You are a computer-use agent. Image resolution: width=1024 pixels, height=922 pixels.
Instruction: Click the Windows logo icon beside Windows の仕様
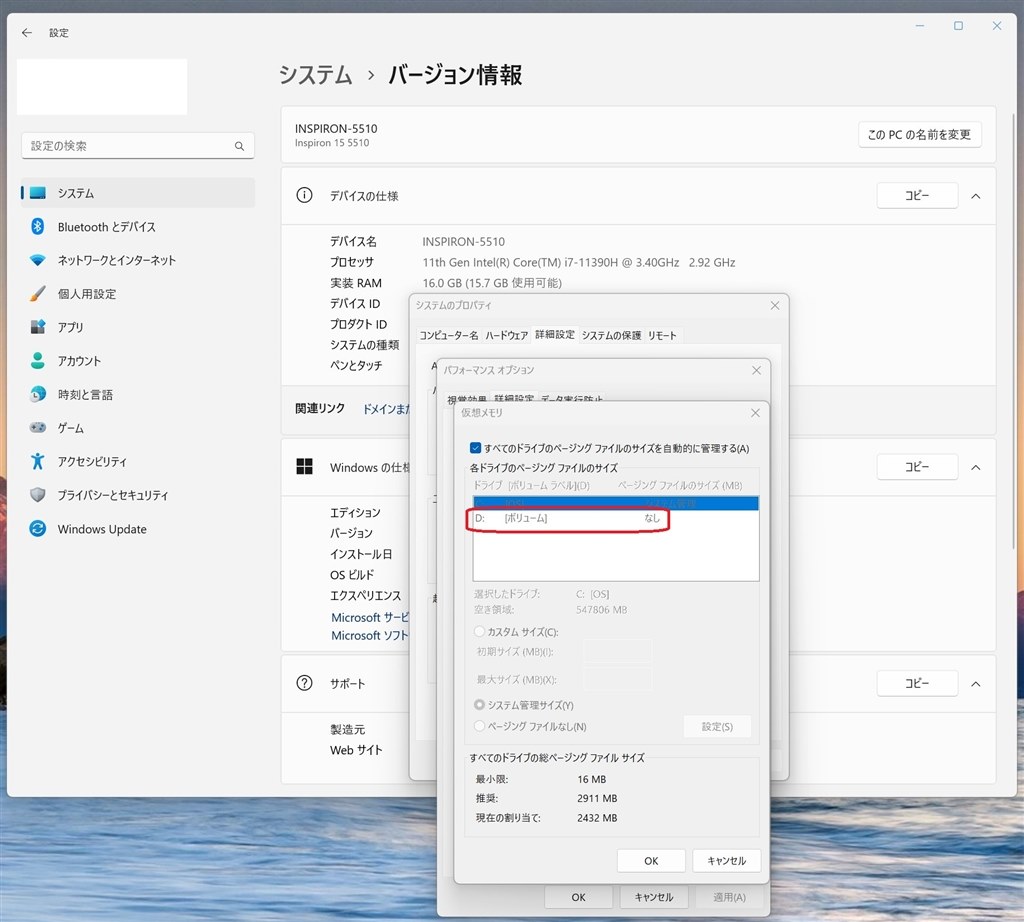click(x=304, y=466)
